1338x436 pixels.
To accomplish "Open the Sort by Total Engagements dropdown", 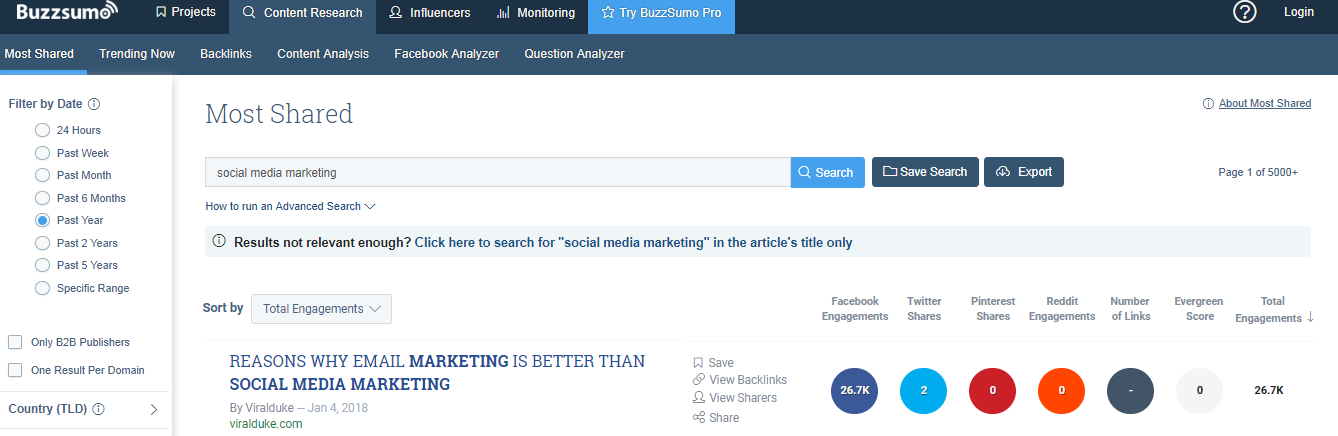I will [x=321, y=309].
